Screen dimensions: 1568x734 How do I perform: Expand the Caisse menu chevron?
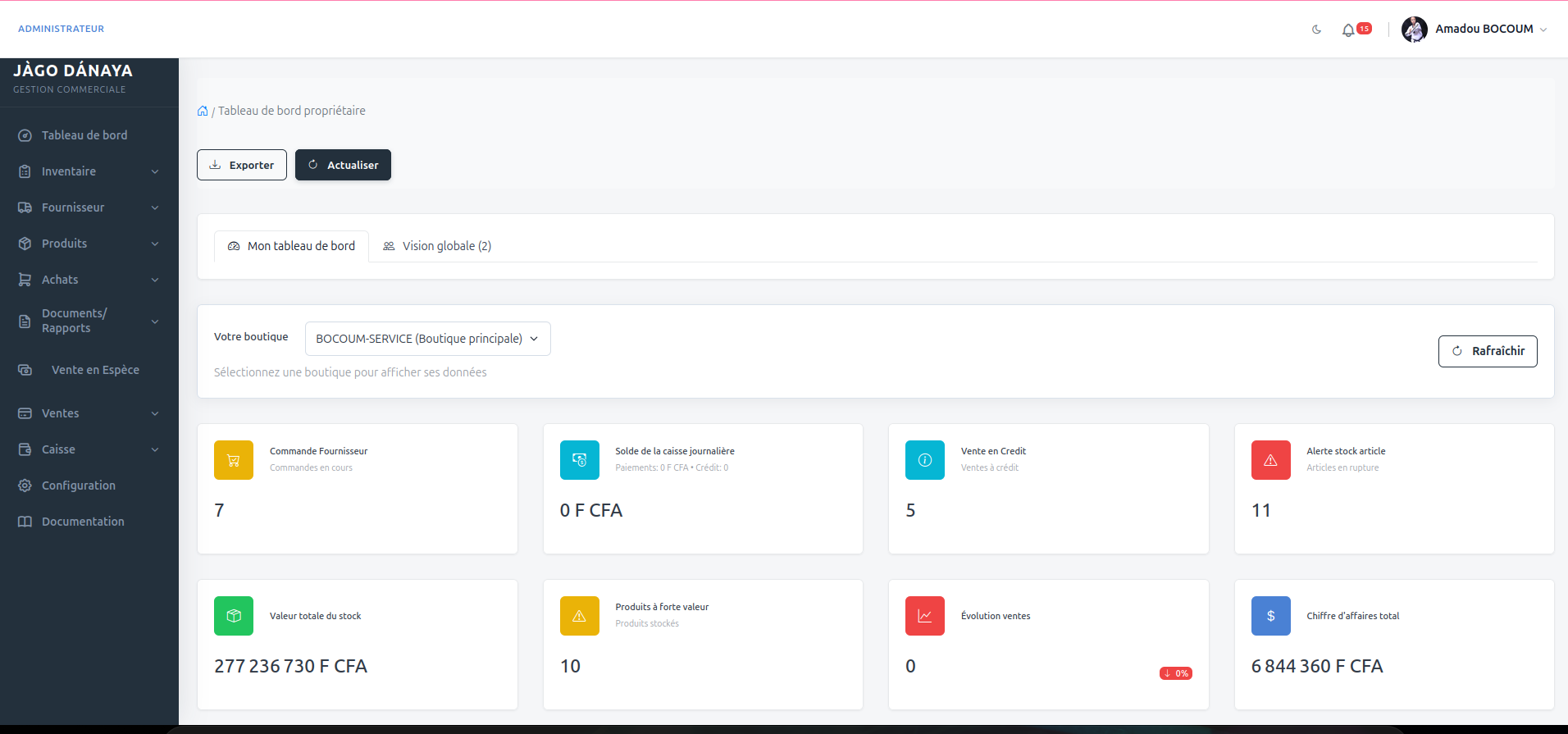coord(155,449)
